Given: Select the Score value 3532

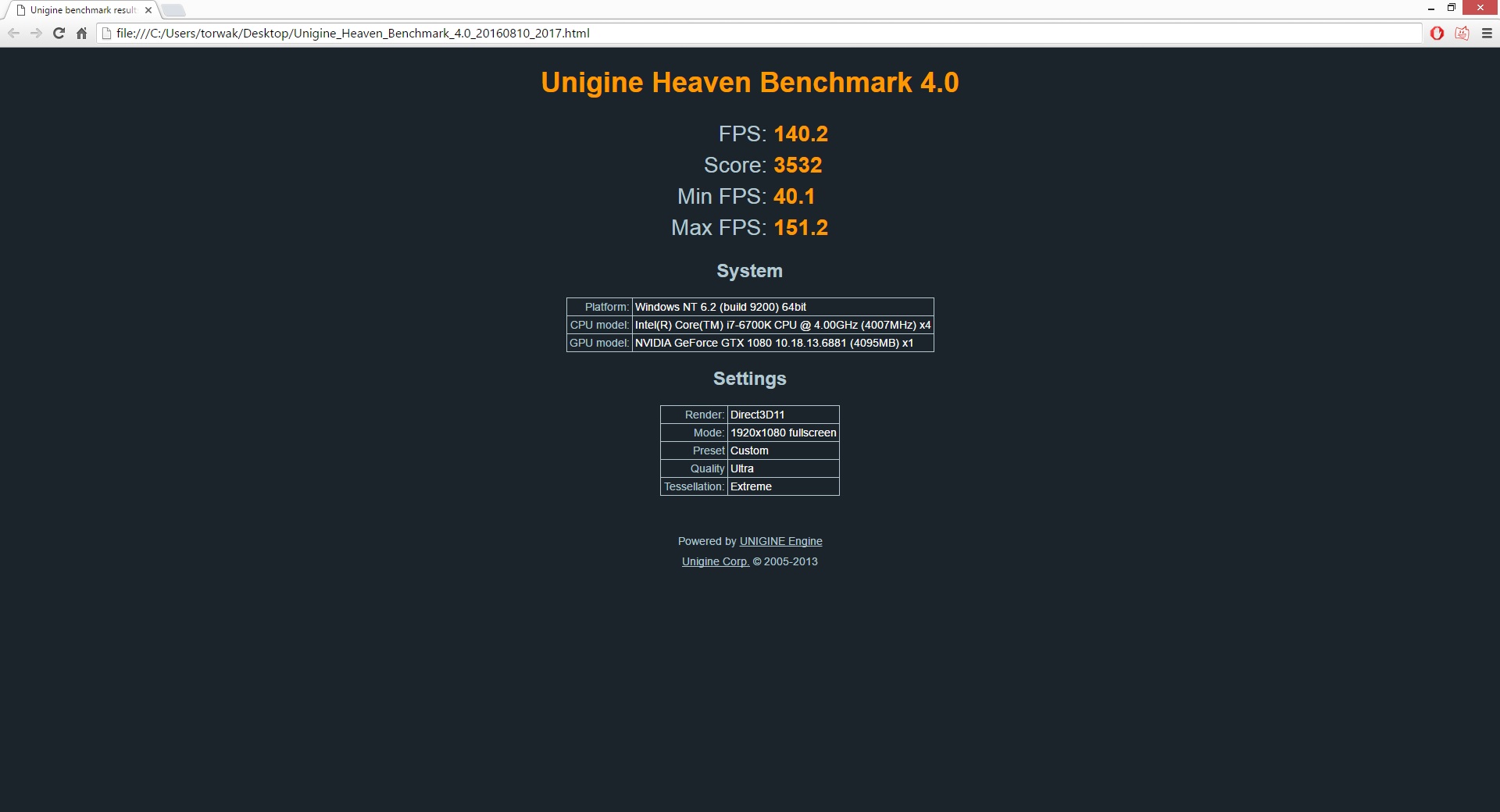Looking at the screenshot, I should coord(798,166).
